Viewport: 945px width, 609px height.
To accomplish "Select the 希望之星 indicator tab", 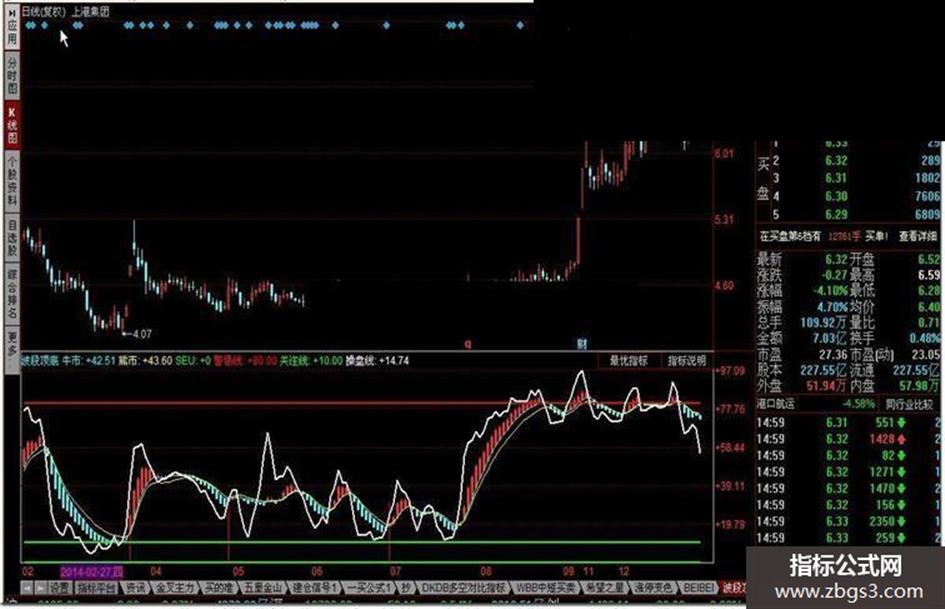I will [x=604, y=587].
